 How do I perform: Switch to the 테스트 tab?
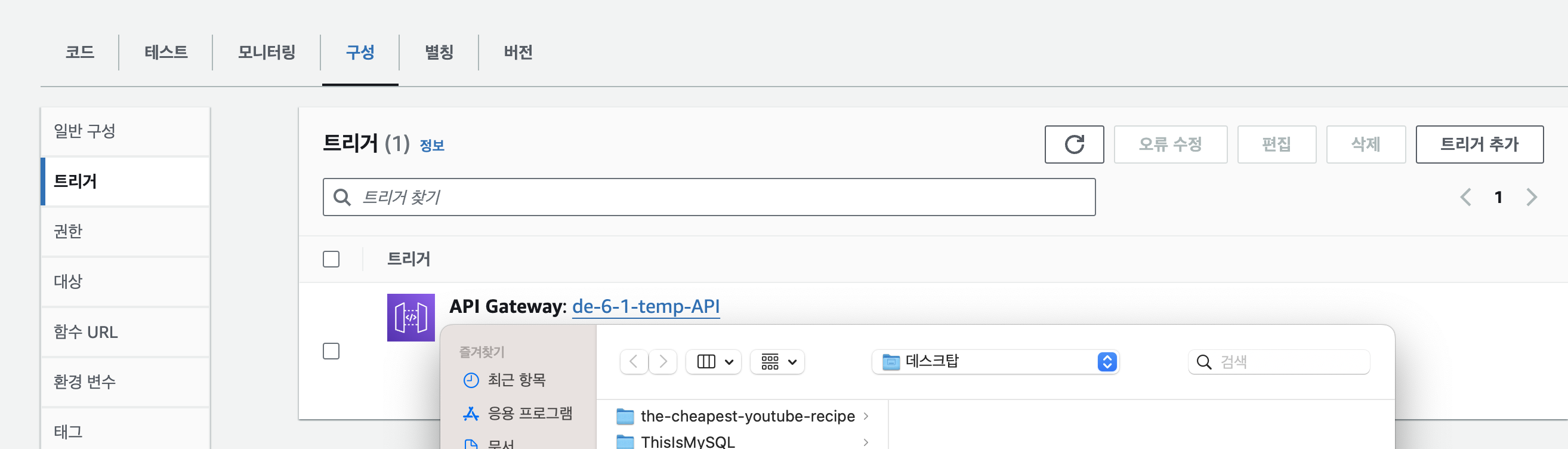coord(166,53)
